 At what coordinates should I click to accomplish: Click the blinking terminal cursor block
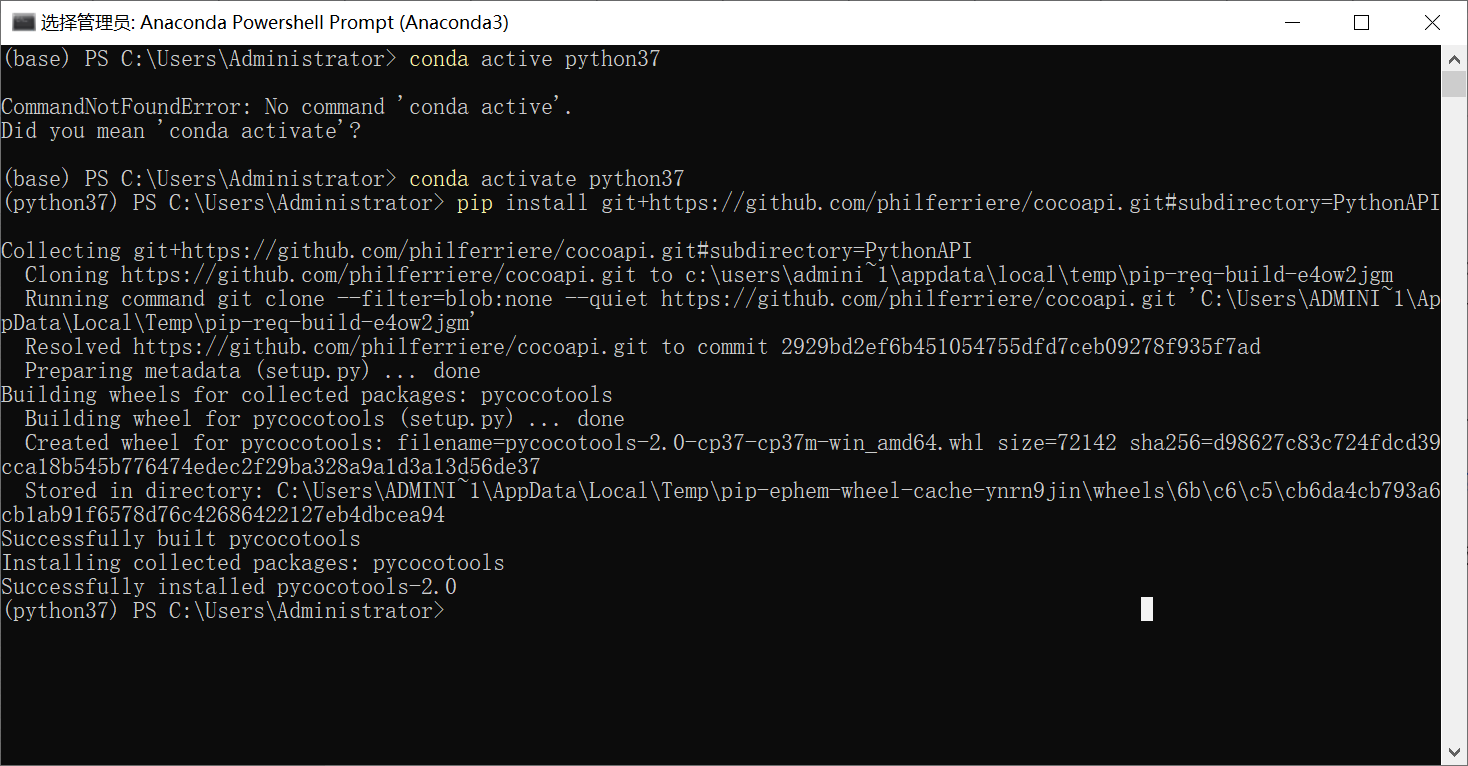pos(1145,609)
